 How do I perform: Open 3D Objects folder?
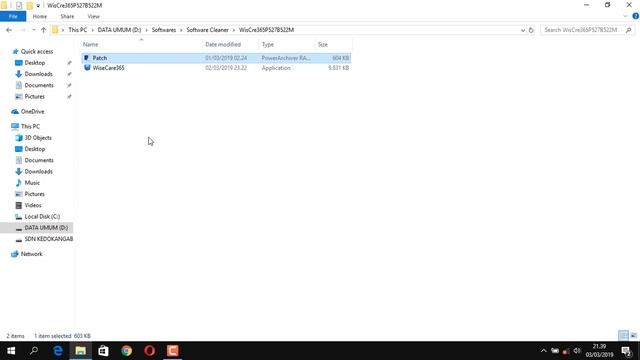38,138
